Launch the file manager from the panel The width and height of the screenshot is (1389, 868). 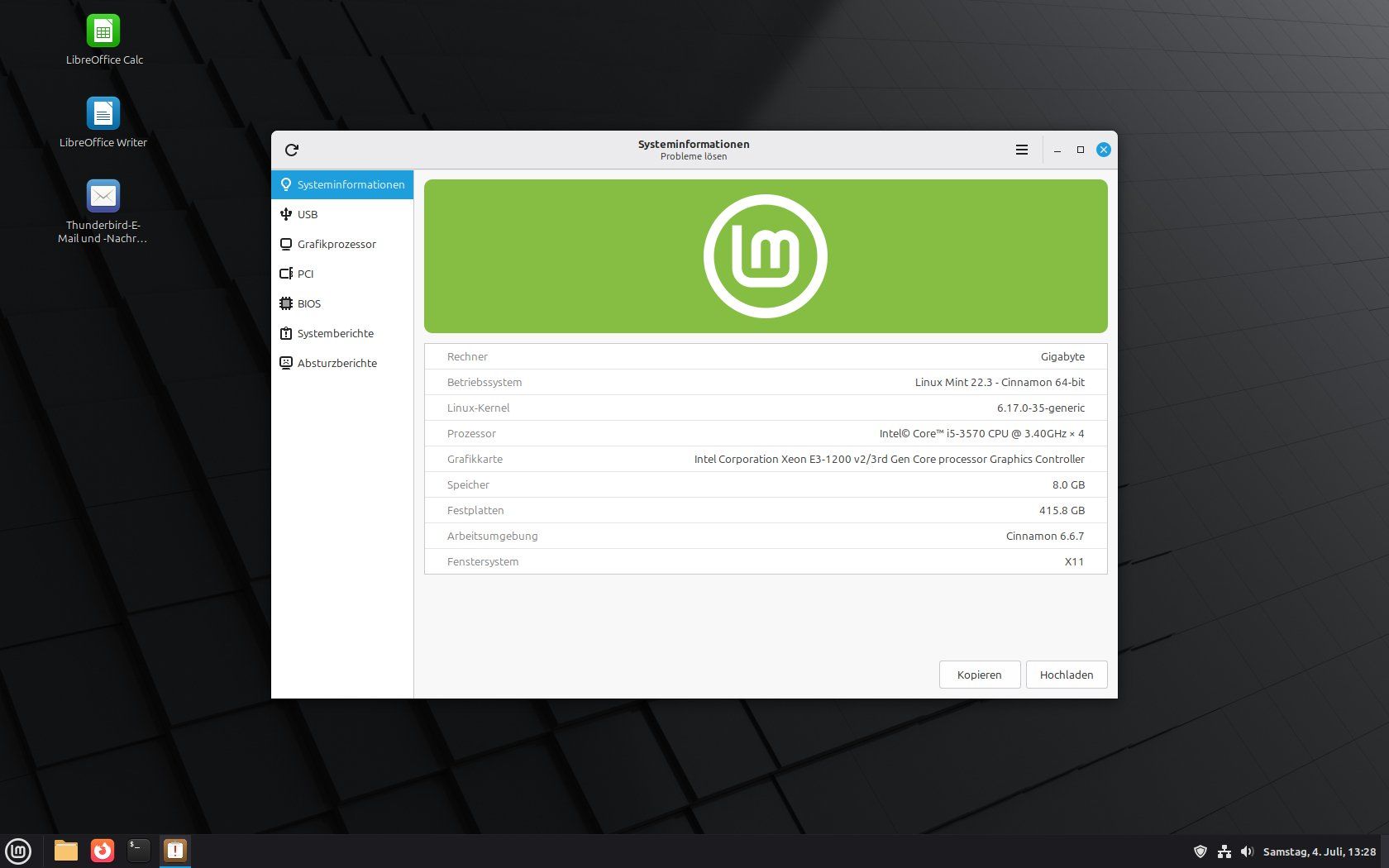click(66, 851)
